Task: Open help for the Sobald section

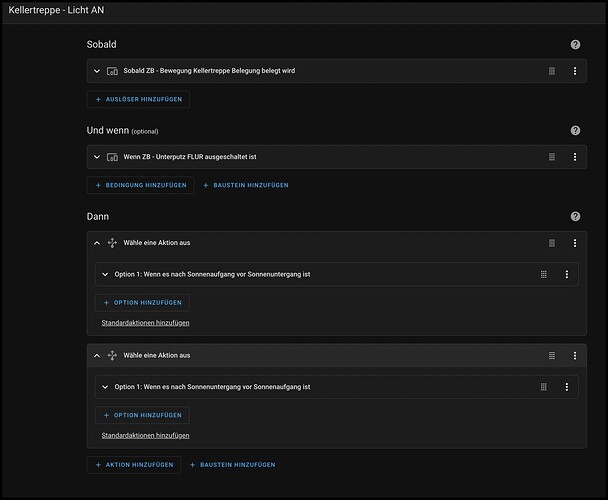Action: click(x=575, y=45)
